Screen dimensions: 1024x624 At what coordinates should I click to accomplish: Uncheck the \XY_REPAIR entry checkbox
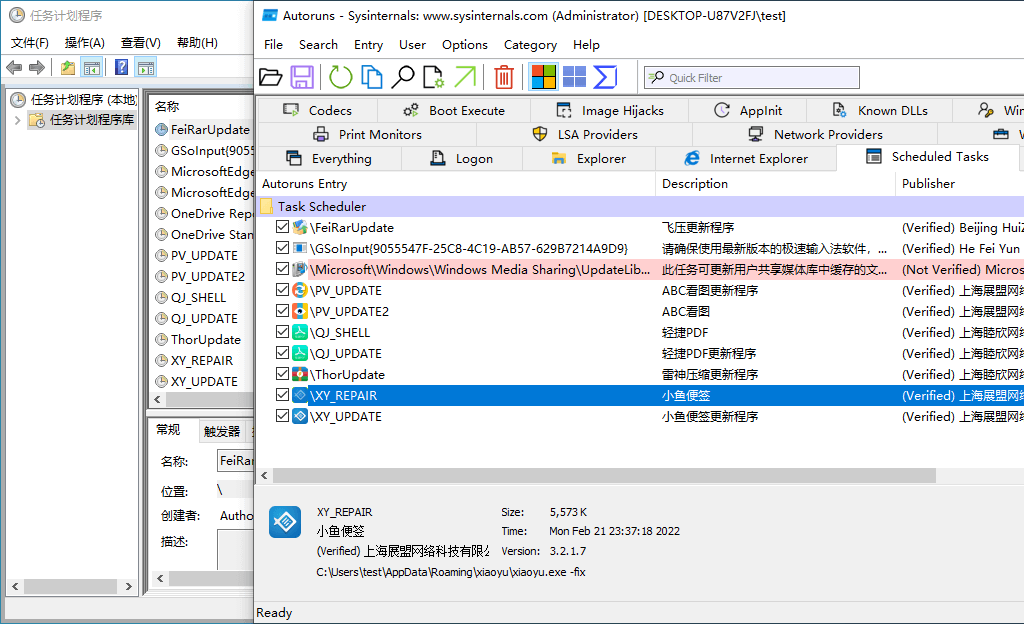coord(282,394)
